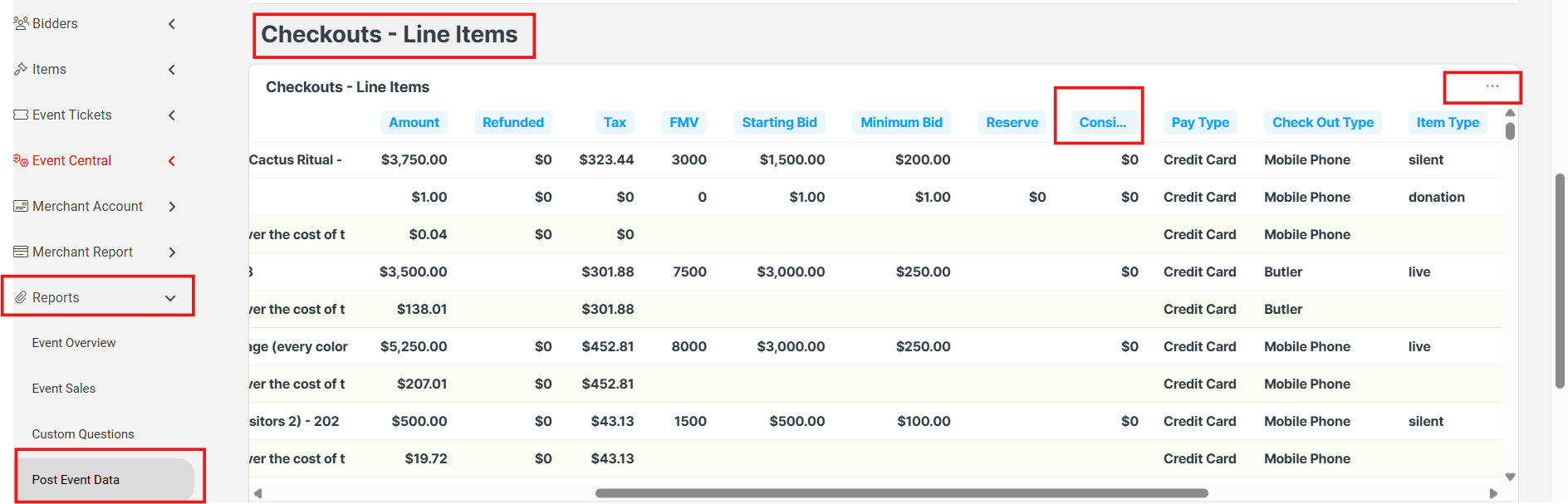Click the Bidders people icon in sidebar

[x=22, y=23]
